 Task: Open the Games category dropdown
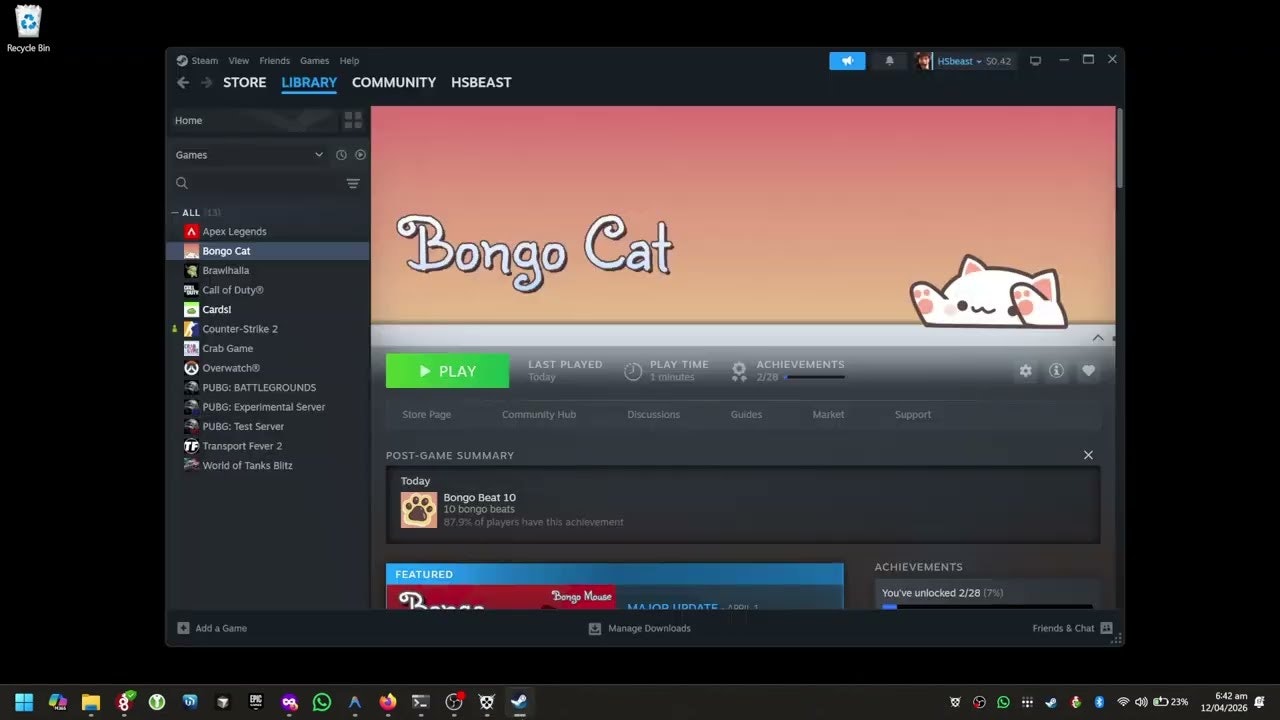249,155
